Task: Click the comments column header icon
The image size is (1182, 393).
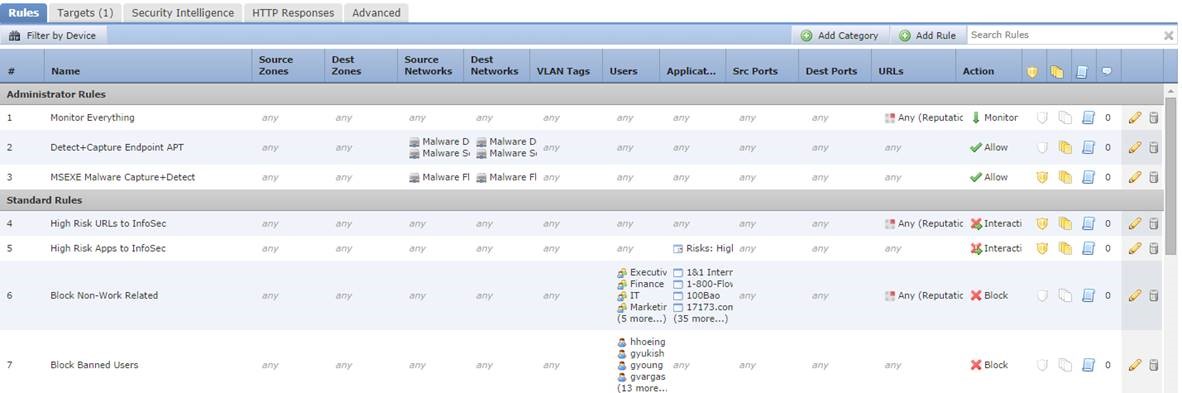Action: click(x=1107, y=71)
